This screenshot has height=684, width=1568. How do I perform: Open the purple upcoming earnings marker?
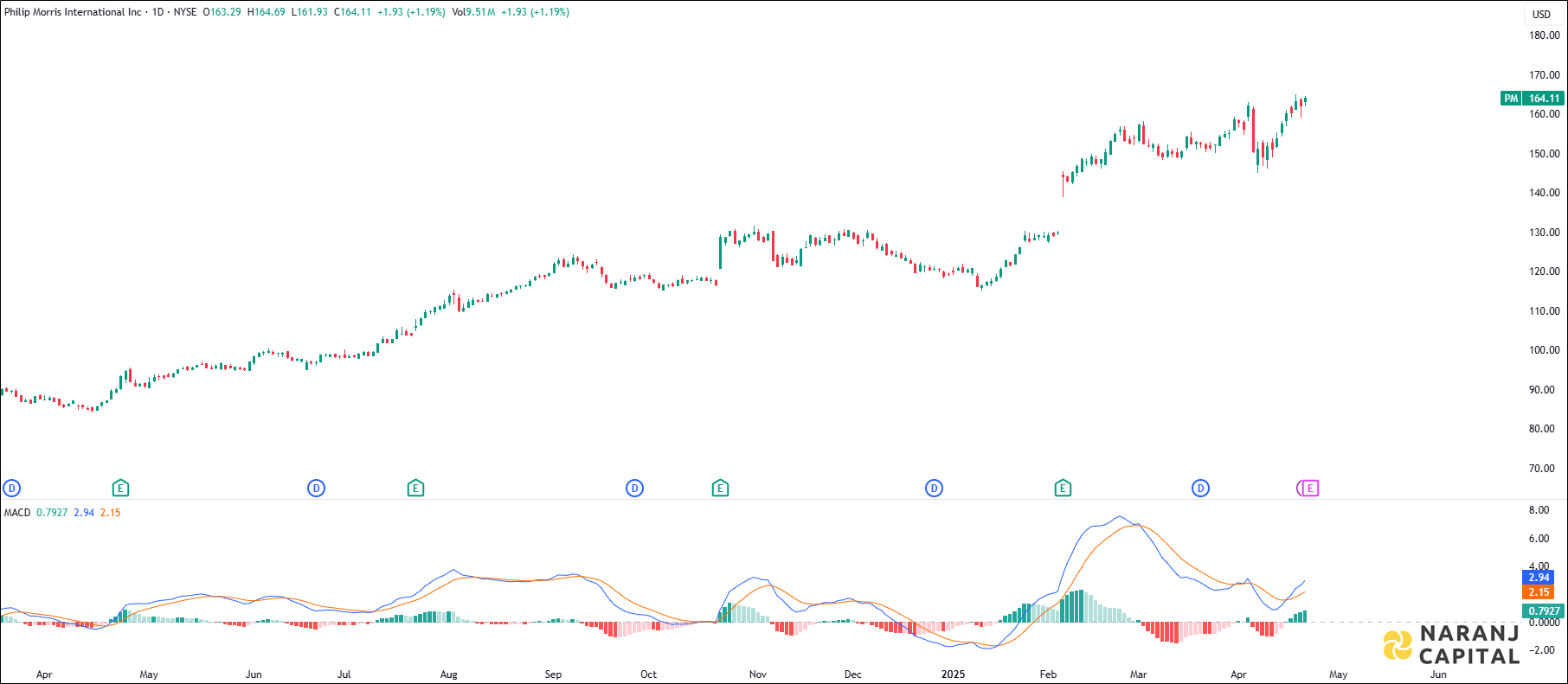(x=1310, y=489)
